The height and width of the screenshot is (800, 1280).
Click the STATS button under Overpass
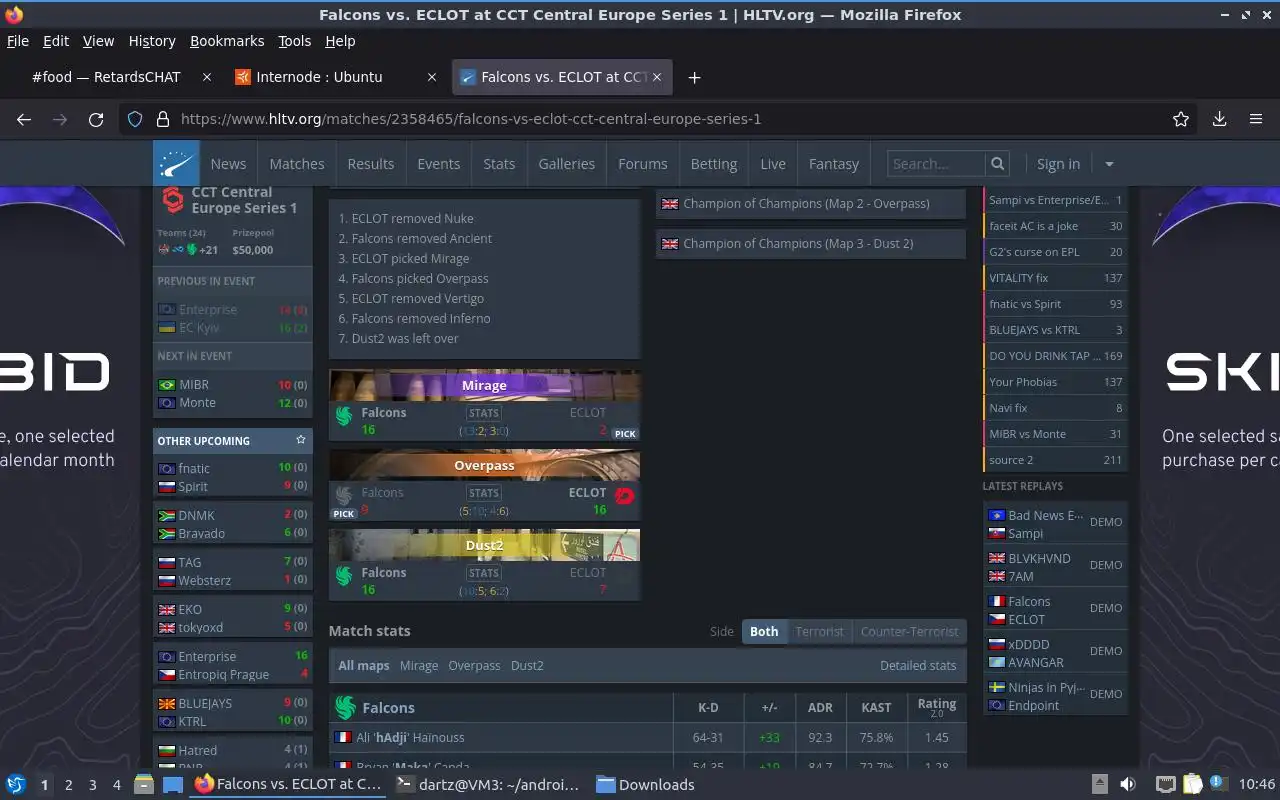[x=484, y=493]
